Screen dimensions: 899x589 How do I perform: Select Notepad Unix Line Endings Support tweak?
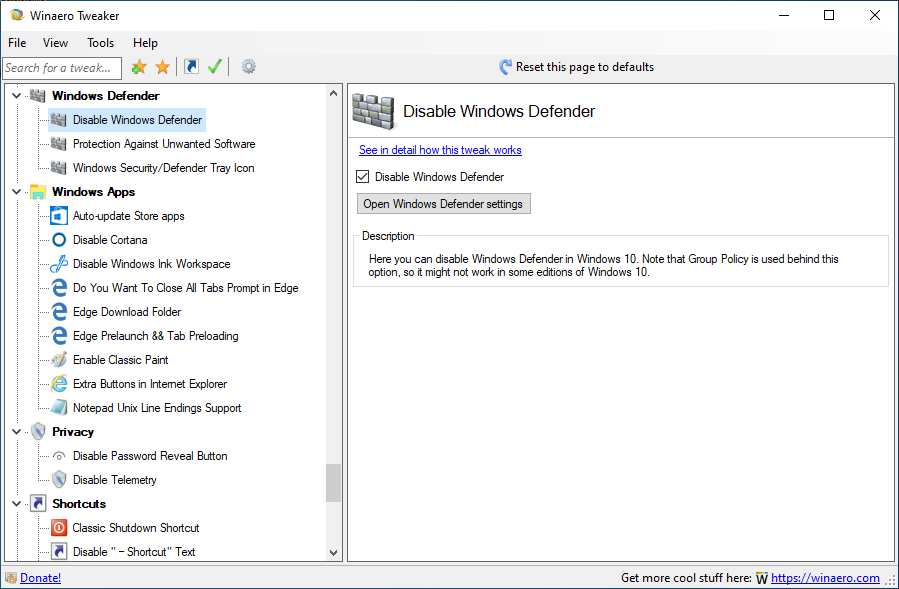(157, 408)
